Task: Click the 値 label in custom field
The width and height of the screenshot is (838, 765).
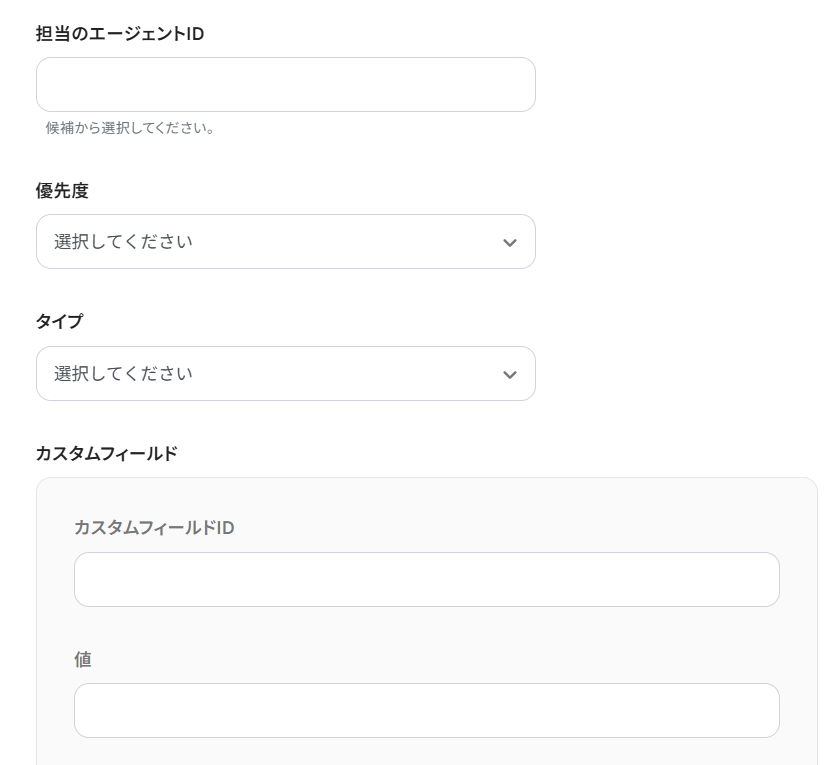Action: (83, 660)
